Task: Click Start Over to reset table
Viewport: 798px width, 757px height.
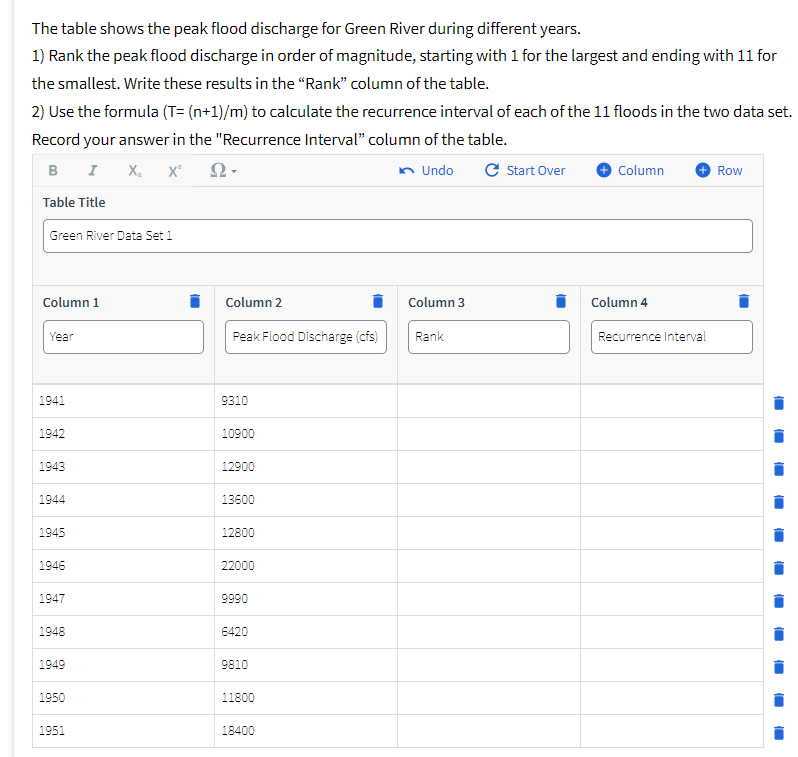Action: pos(525,171)
